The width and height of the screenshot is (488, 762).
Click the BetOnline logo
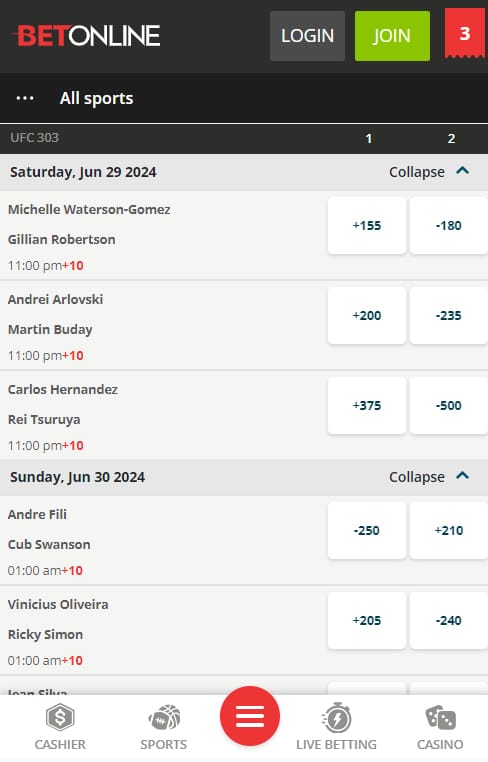click(86, 35)
